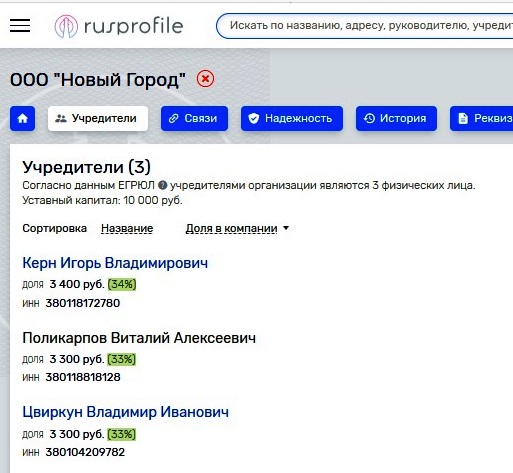Click the search input field
Screen dimensions: 513x473
click(365, 26)
